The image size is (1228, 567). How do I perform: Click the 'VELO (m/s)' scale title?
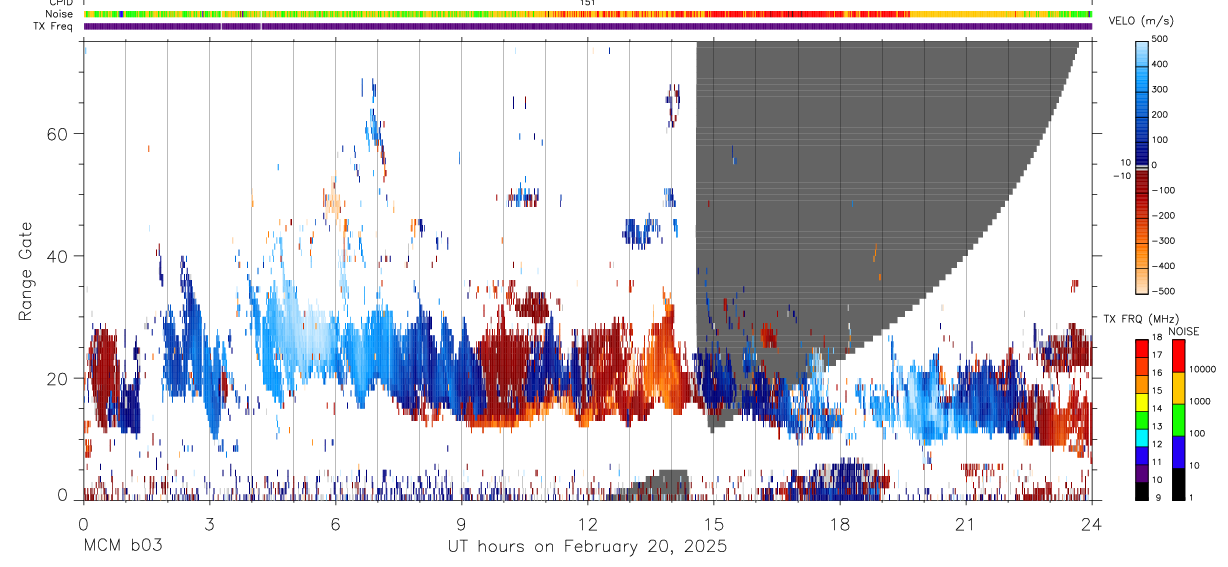(x=1140, y=21)
